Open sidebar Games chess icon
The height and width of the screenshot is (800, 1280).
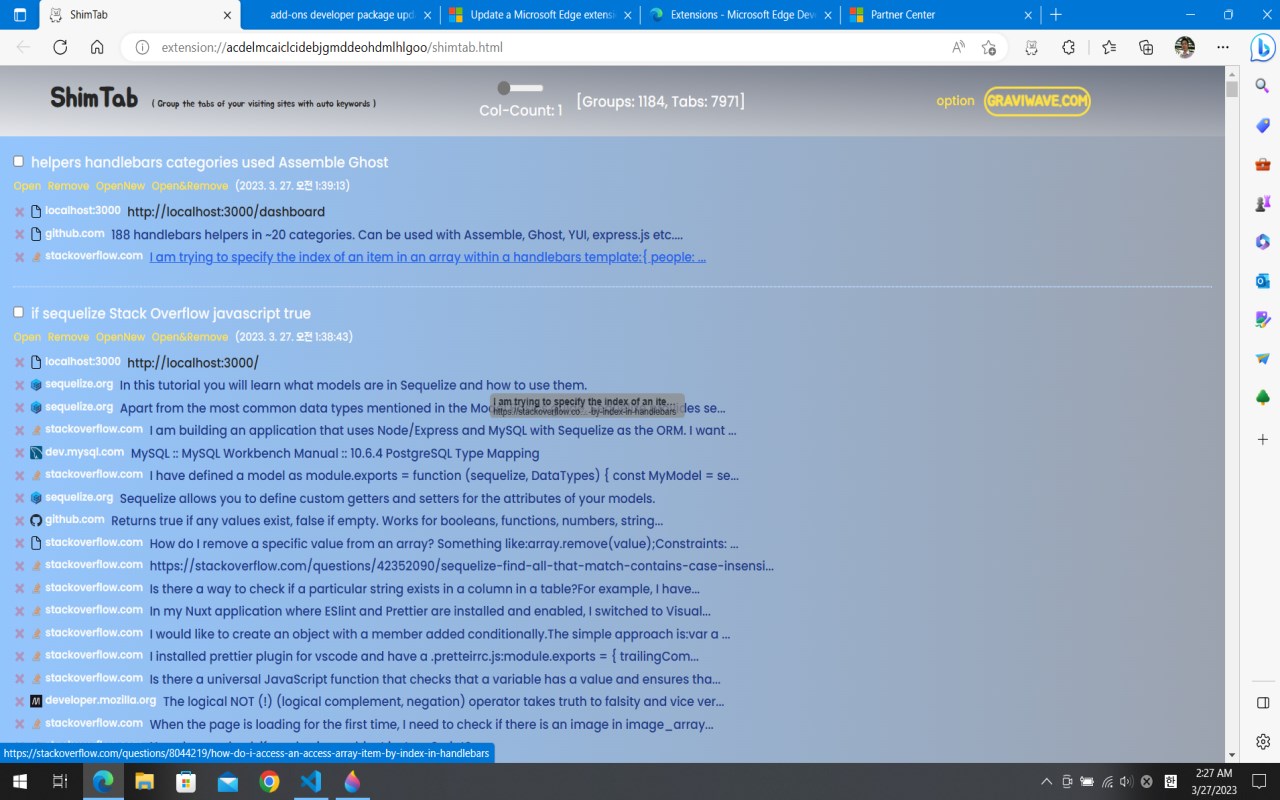(1262, 204)
